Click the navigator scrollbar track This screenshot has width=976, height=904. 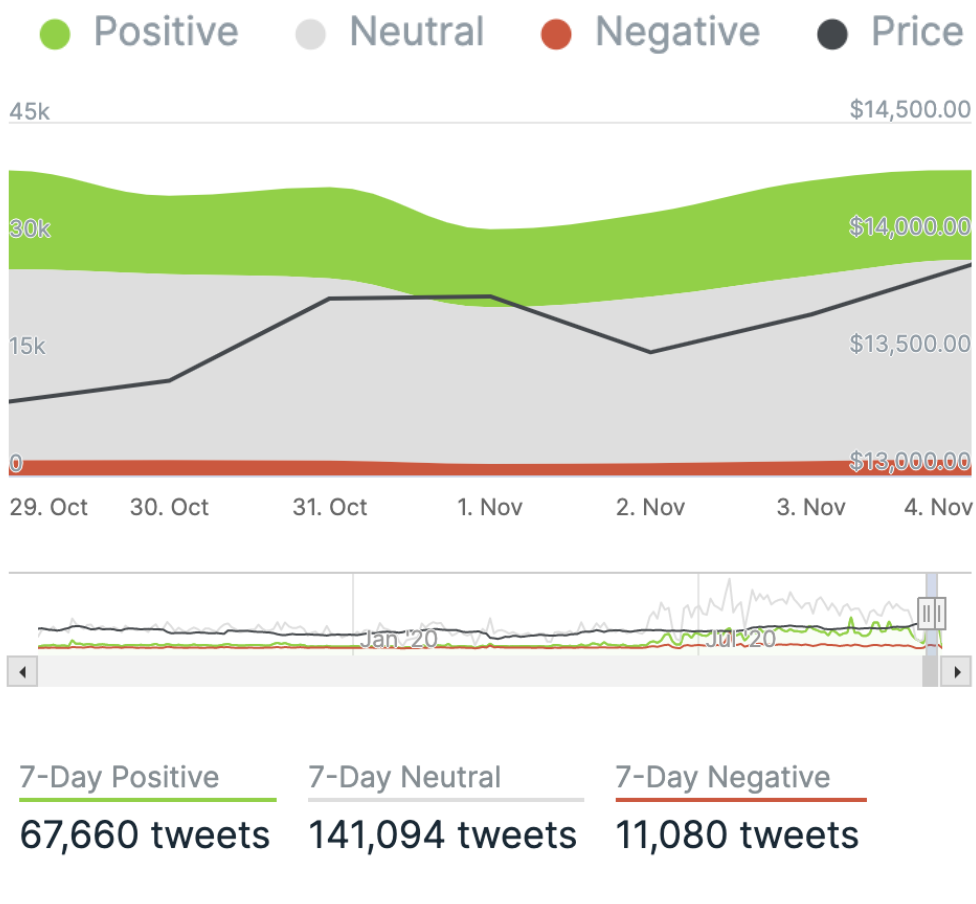click(x=470, y=672)
